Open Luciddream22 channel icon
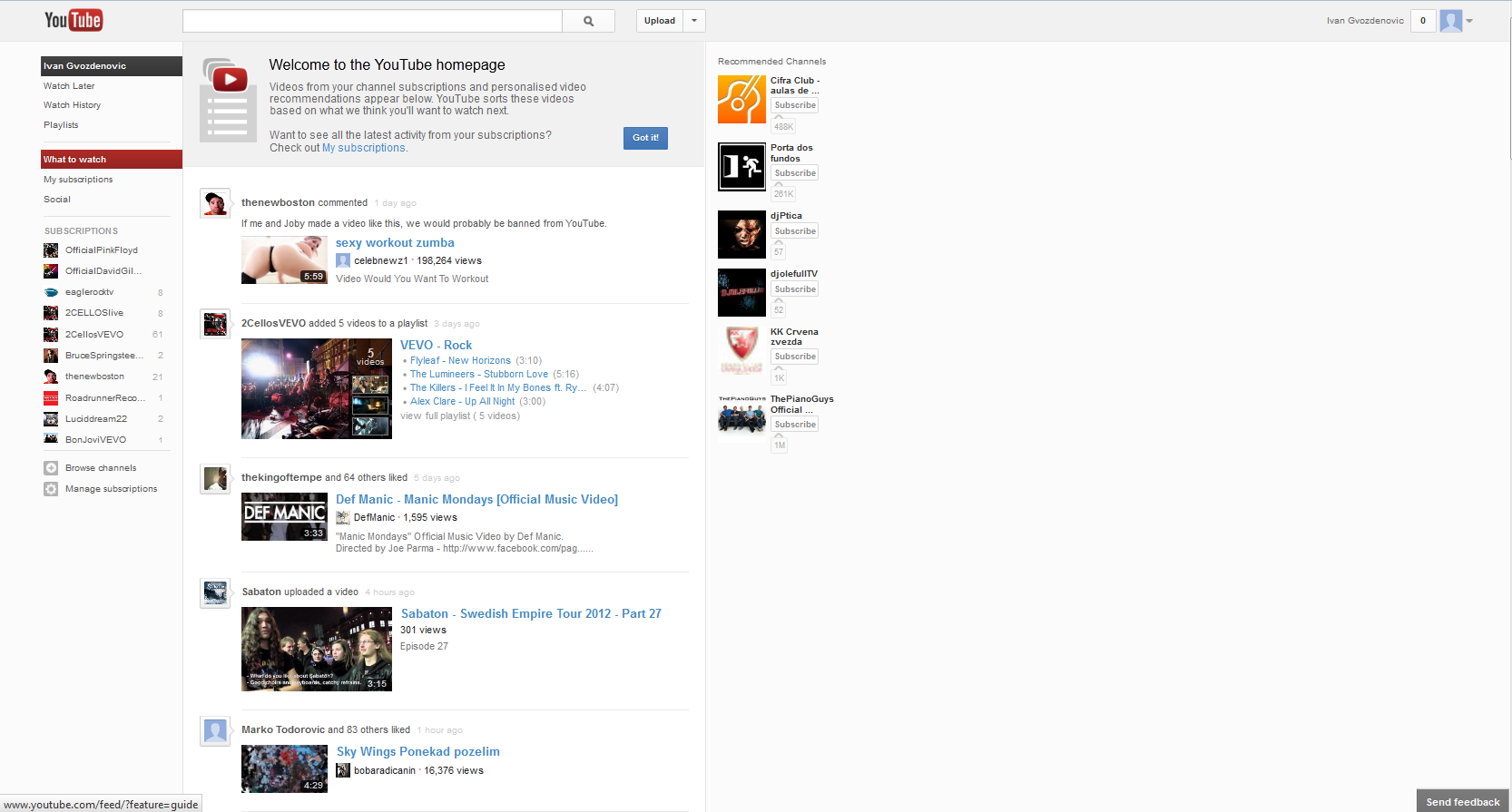 click(51, 419)
